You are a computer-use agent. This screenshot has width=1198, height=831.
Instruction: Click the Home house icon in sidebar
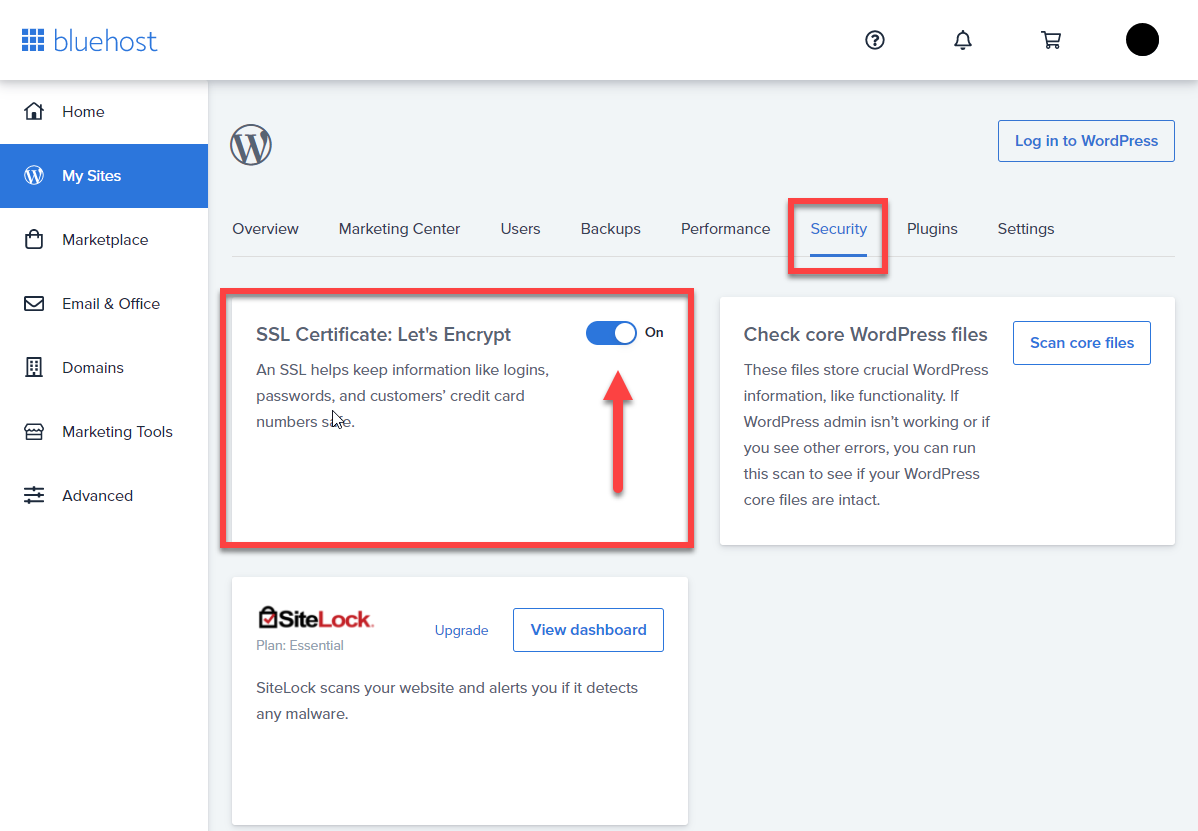34,112
